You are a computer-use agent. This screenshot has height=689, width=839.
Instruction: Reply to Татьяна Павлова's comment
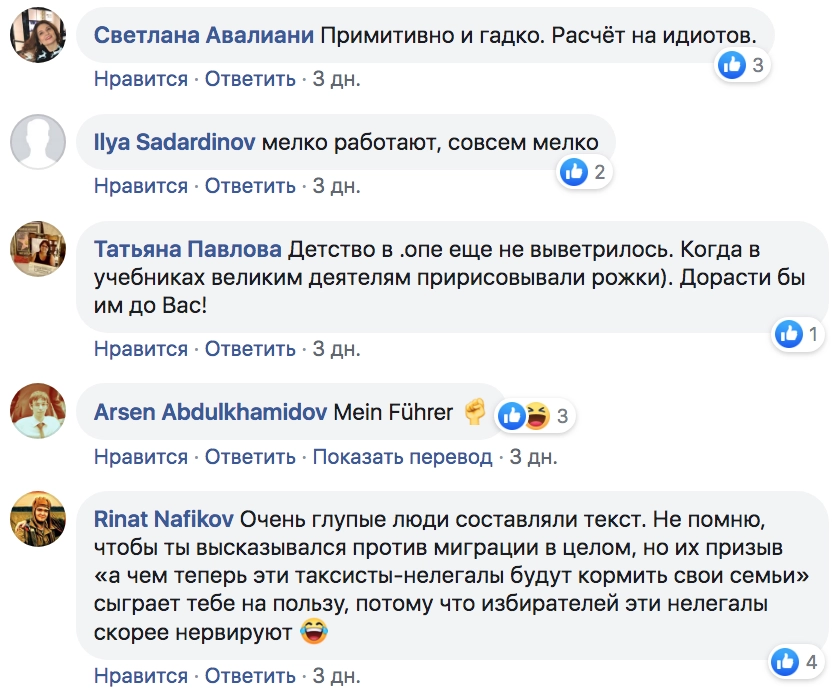(250, 349)
